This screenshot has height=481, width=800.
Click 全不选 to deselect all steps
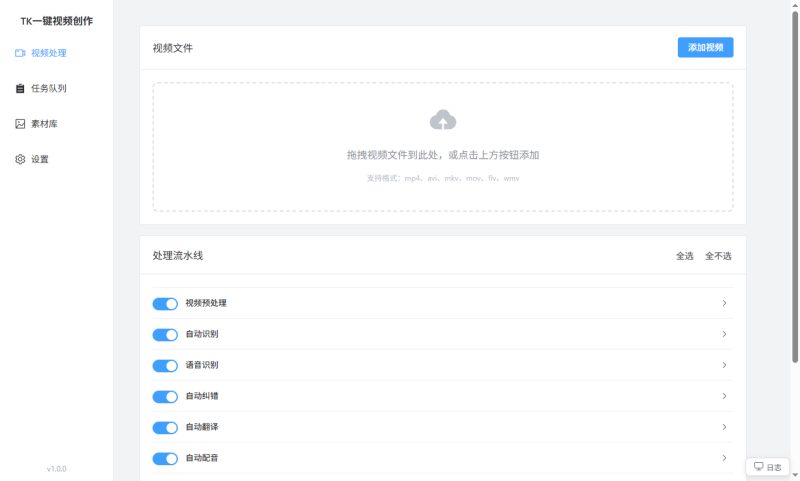718,256
